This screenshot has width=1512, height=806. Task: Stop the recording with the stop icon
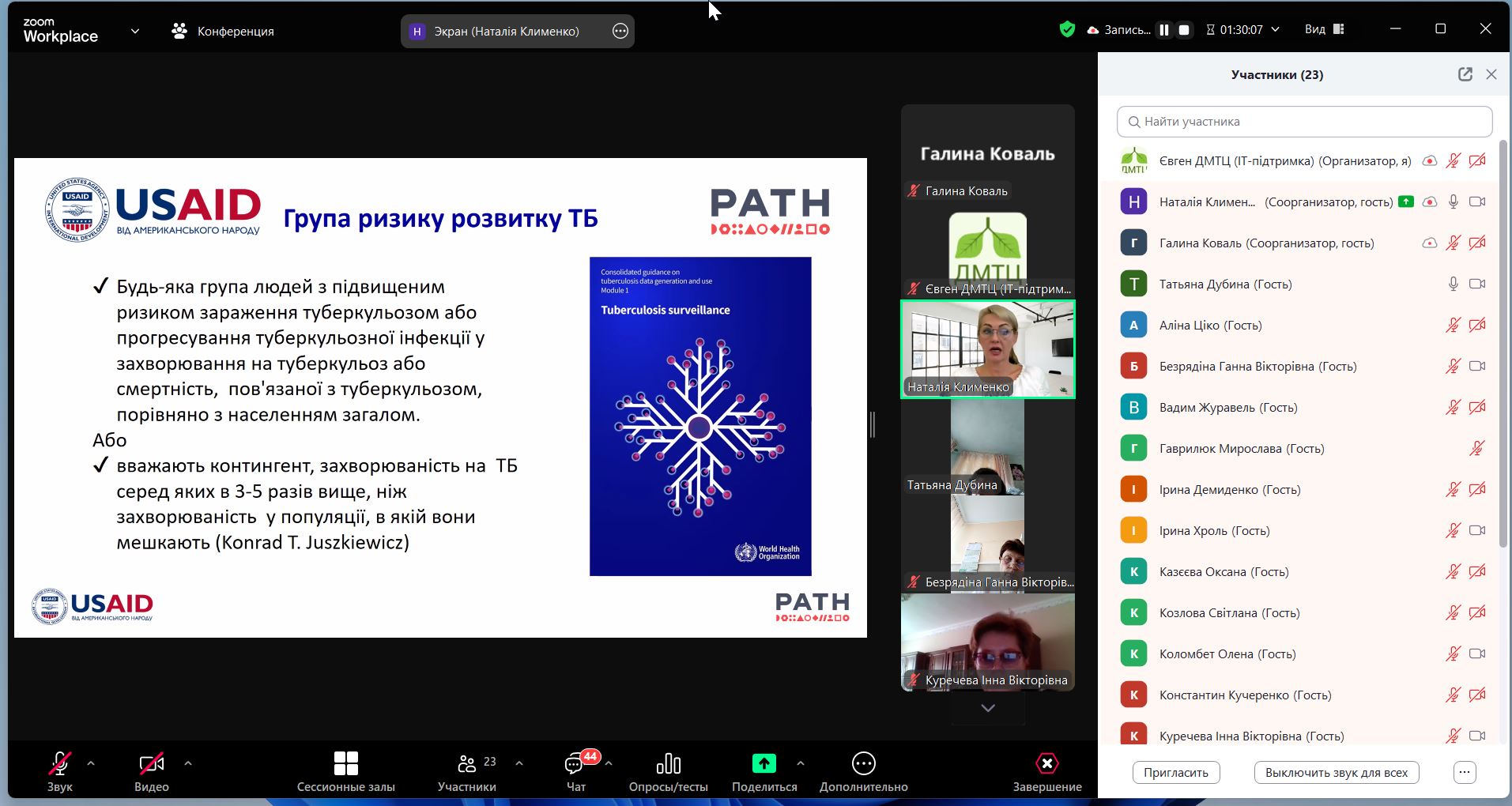click(1184, 30)
